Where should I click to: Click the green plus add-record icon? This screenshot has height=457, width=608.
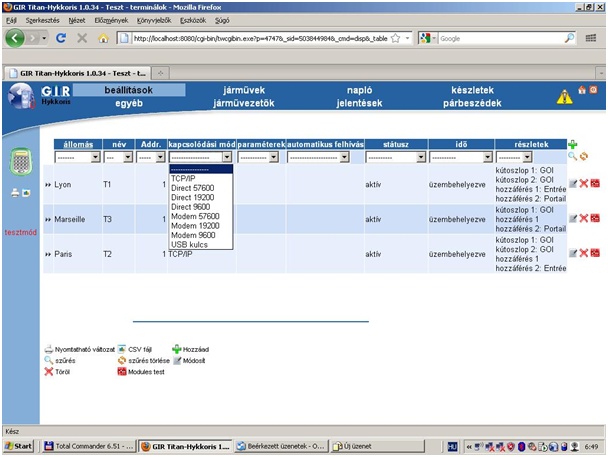pos(572,145)
